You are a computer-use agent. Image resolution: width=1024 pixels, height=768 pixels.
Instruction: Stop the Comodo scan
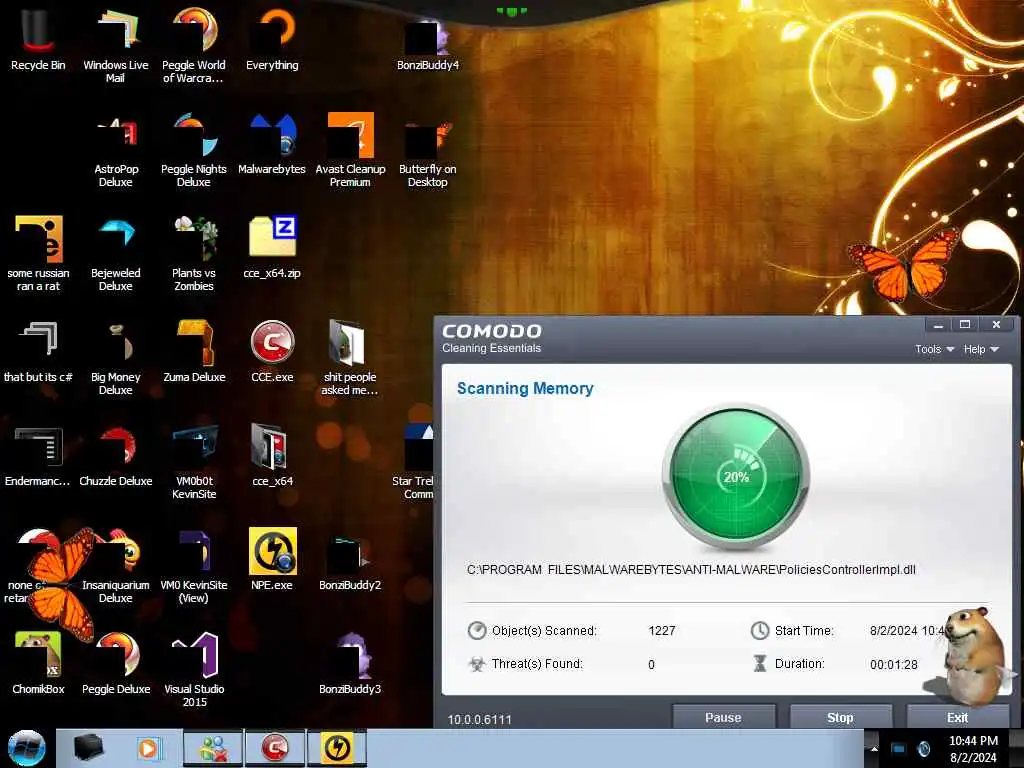(x=840, y=717)
